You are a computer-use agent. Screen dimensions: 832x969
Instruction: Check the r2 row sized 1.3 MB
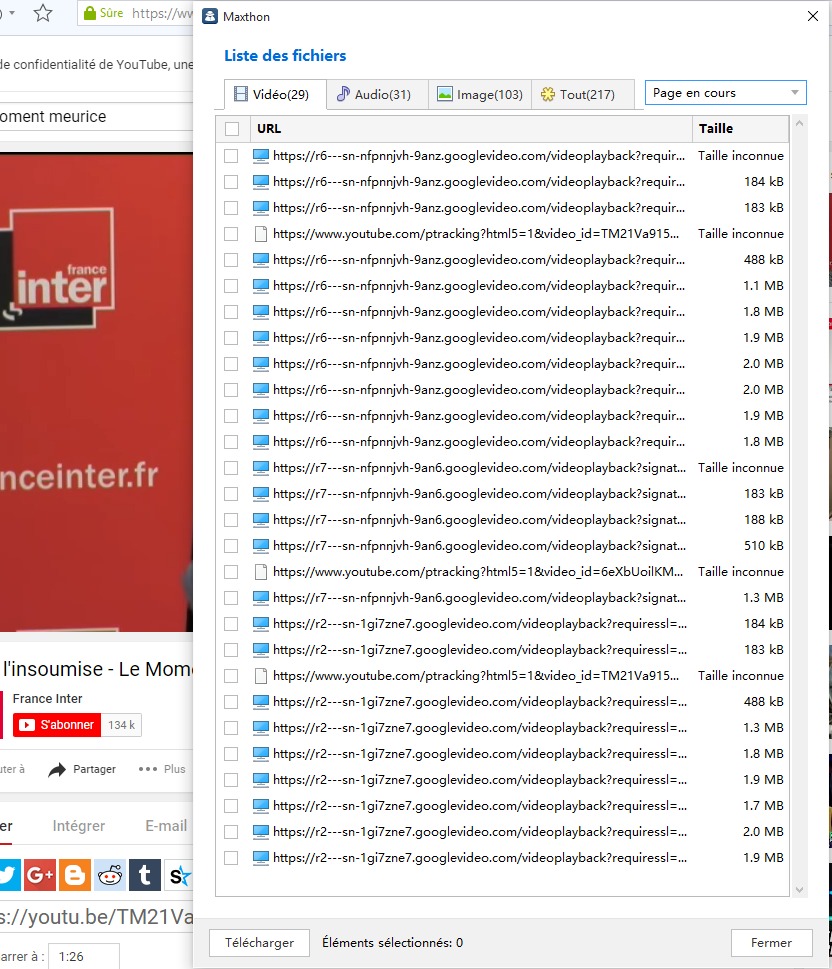tap(231, 728)
